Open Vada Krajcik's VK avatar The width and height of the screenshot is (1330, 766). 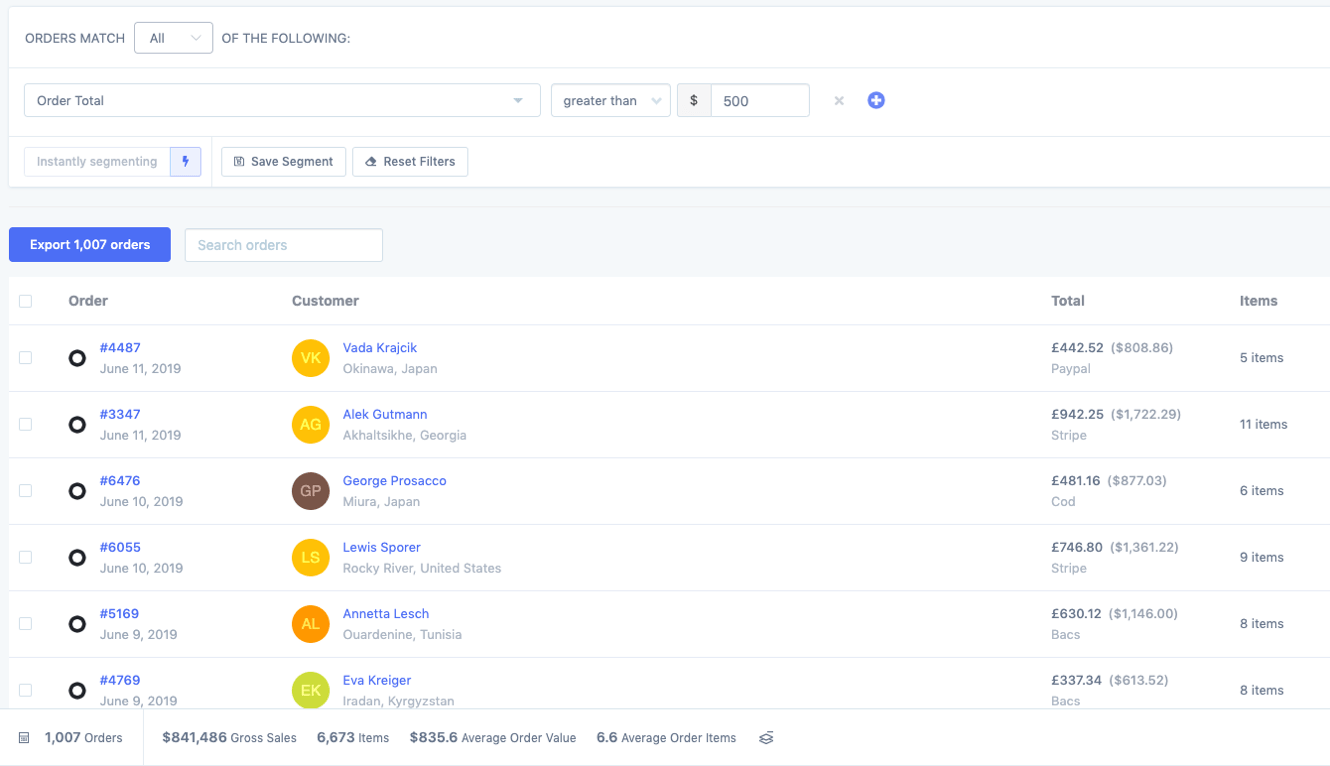coord(310,357)
